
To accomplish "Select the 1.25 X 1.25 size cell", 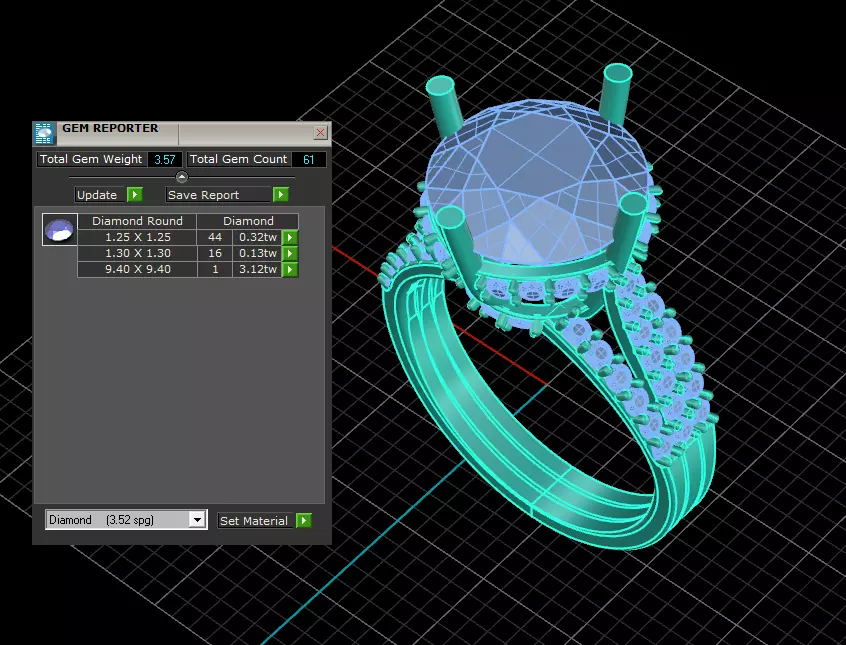I will pyautogui.click(x=138, y=237).
